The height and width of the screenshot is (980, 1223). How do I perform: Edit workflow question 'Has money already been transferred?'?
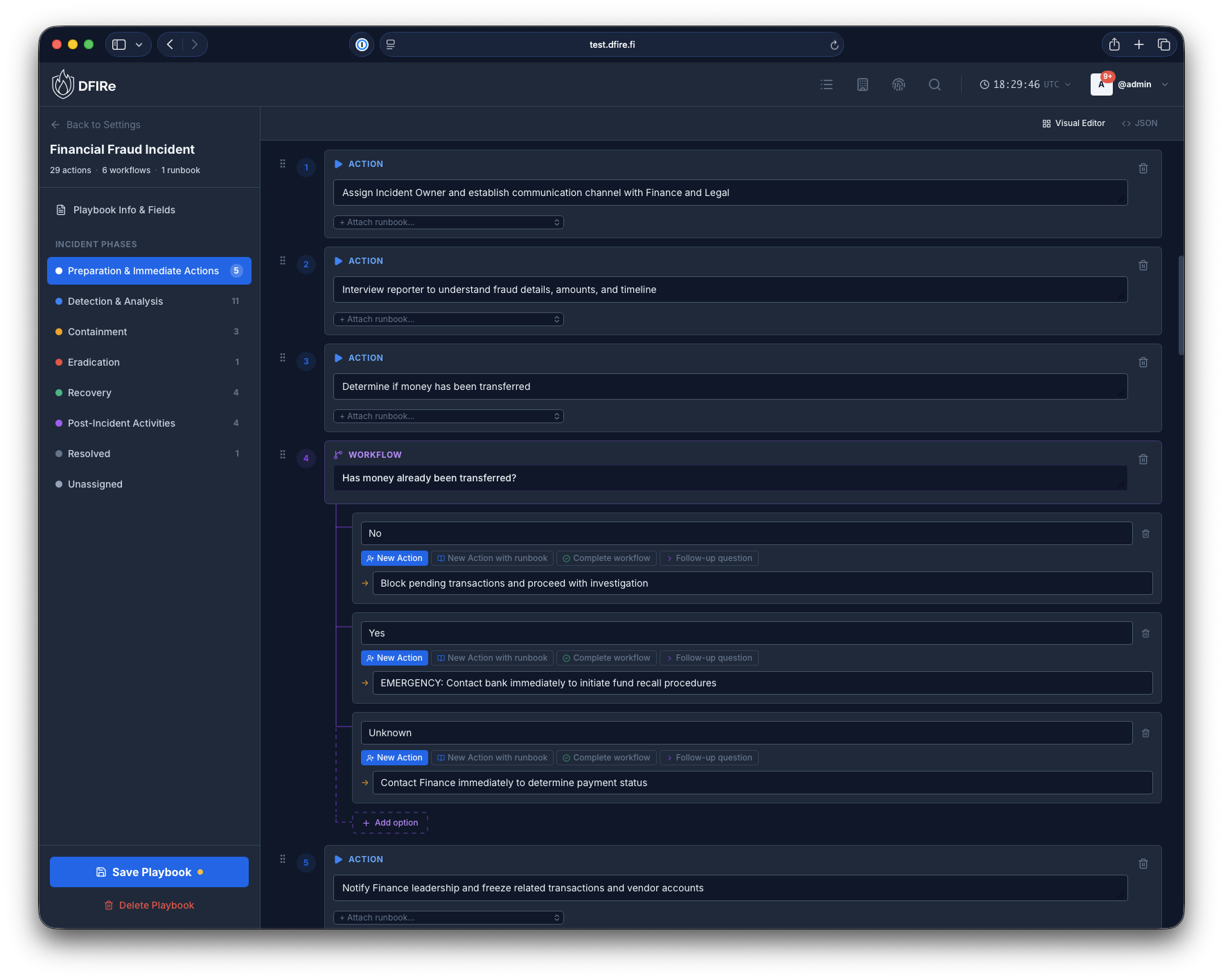coord(730,478)
